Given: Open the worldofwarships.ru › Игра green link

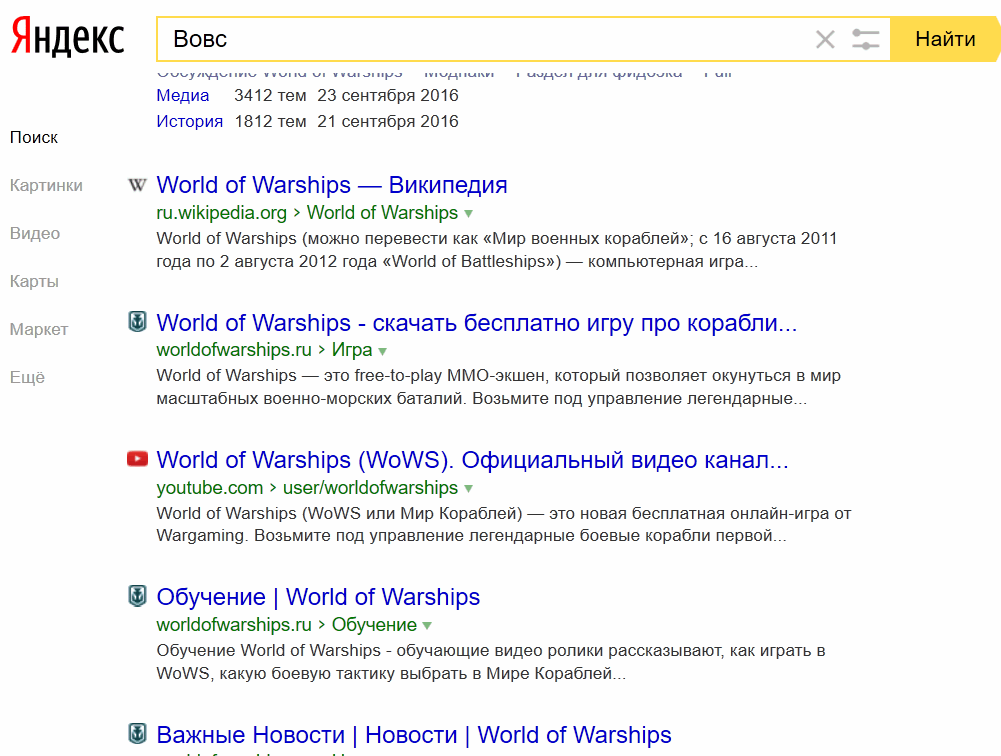Looking at the screenshot, I should point(264,350).
